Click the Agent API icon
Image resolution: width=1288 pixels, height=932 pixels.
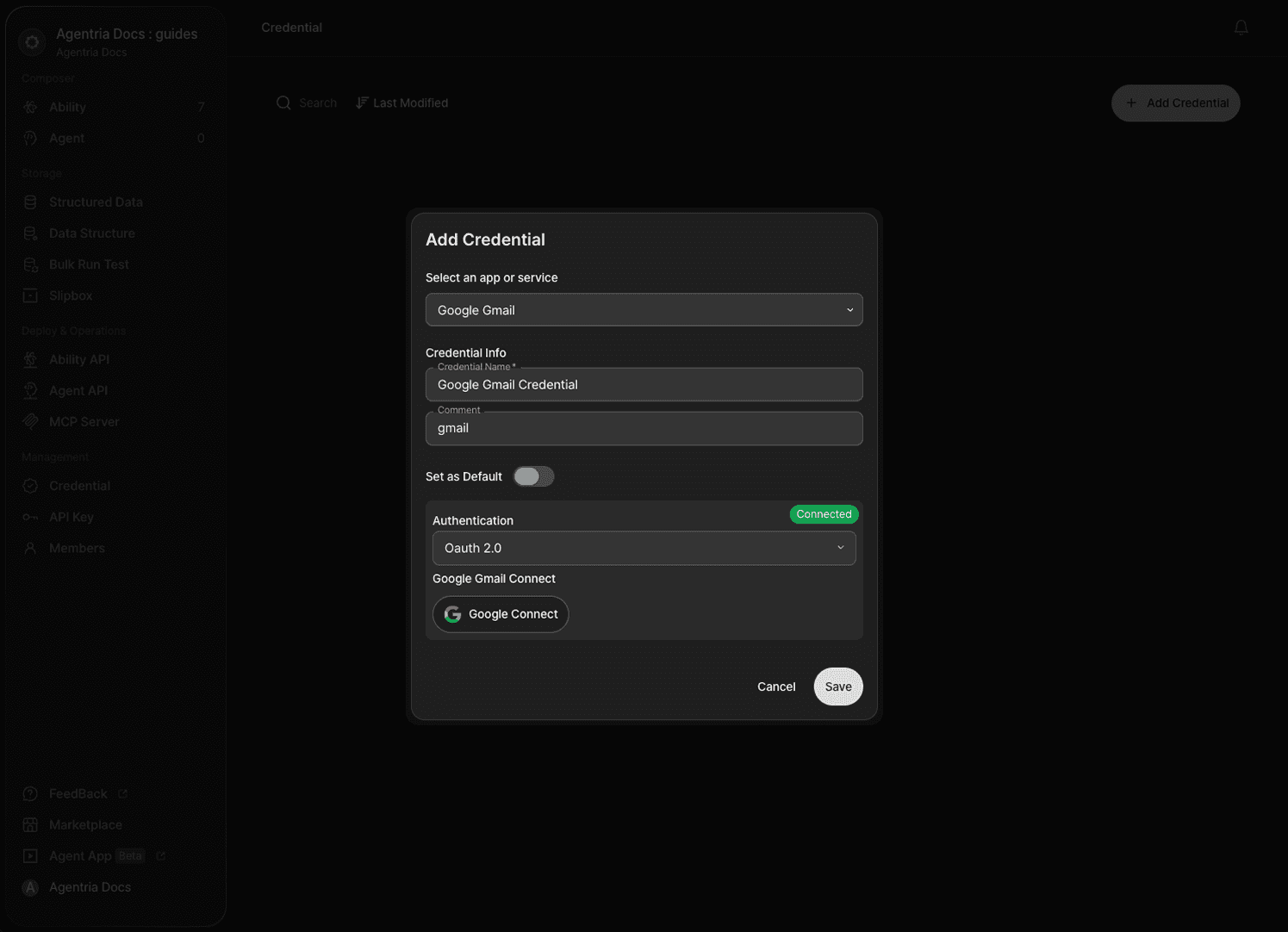[x=30, y=390]
